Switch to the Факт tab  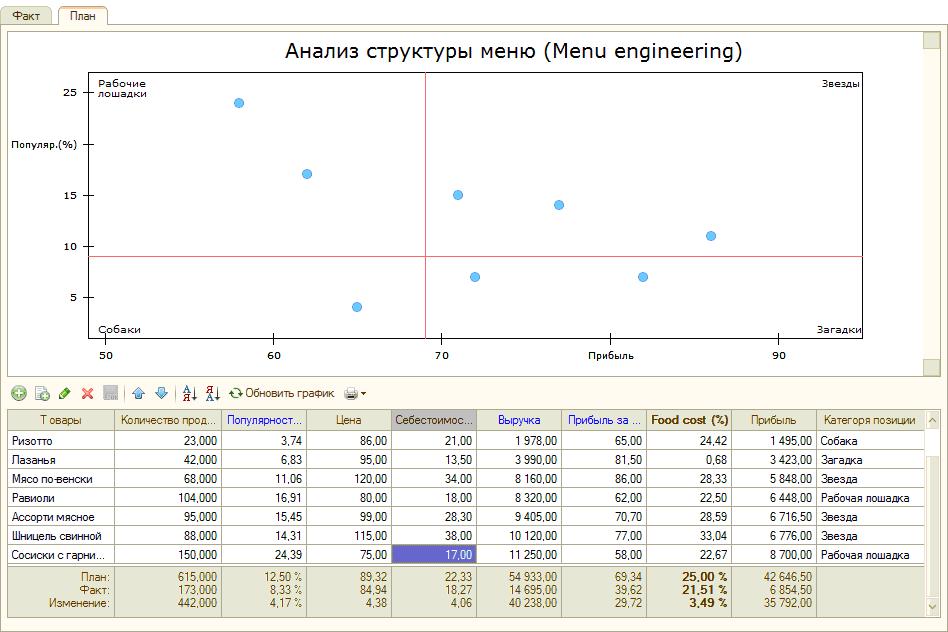coord(27,16)
